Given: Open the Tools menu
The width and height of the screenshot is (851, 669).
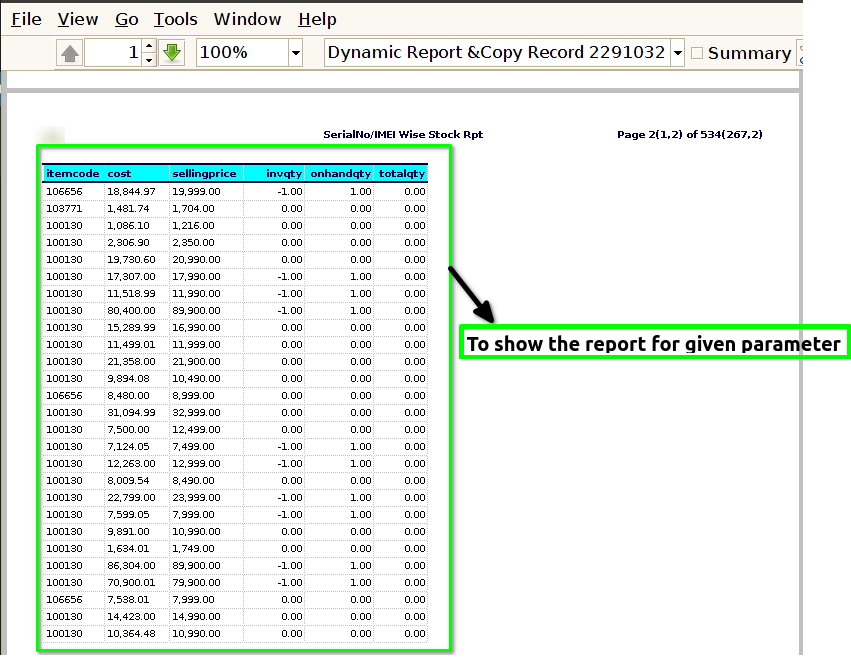Looking at the screenshot, I should (x=175, y=20).
